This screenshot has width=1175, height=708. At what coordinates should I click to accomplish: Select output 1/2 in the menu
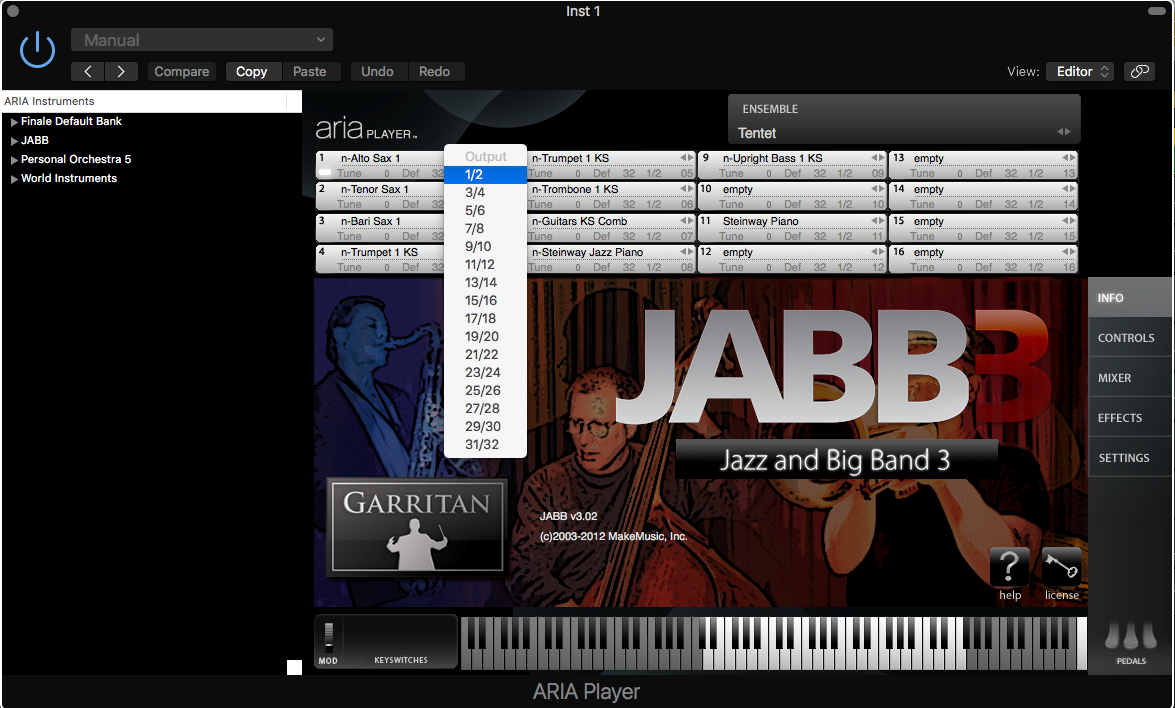coord(486,175)
